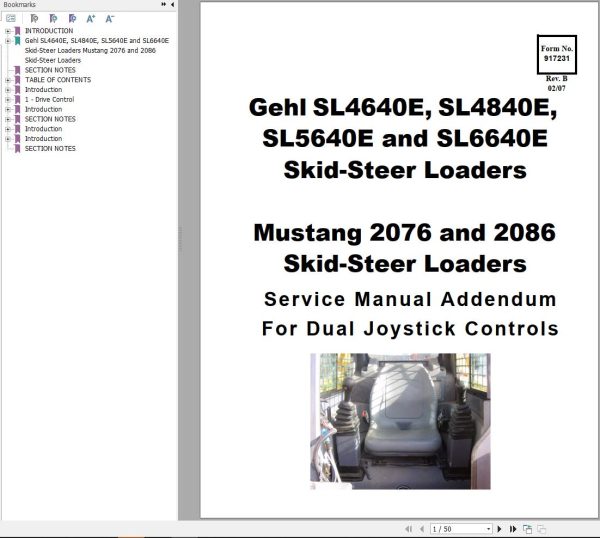Expand the SECTION NOTES node that has a plus box

tap(8, 119)
